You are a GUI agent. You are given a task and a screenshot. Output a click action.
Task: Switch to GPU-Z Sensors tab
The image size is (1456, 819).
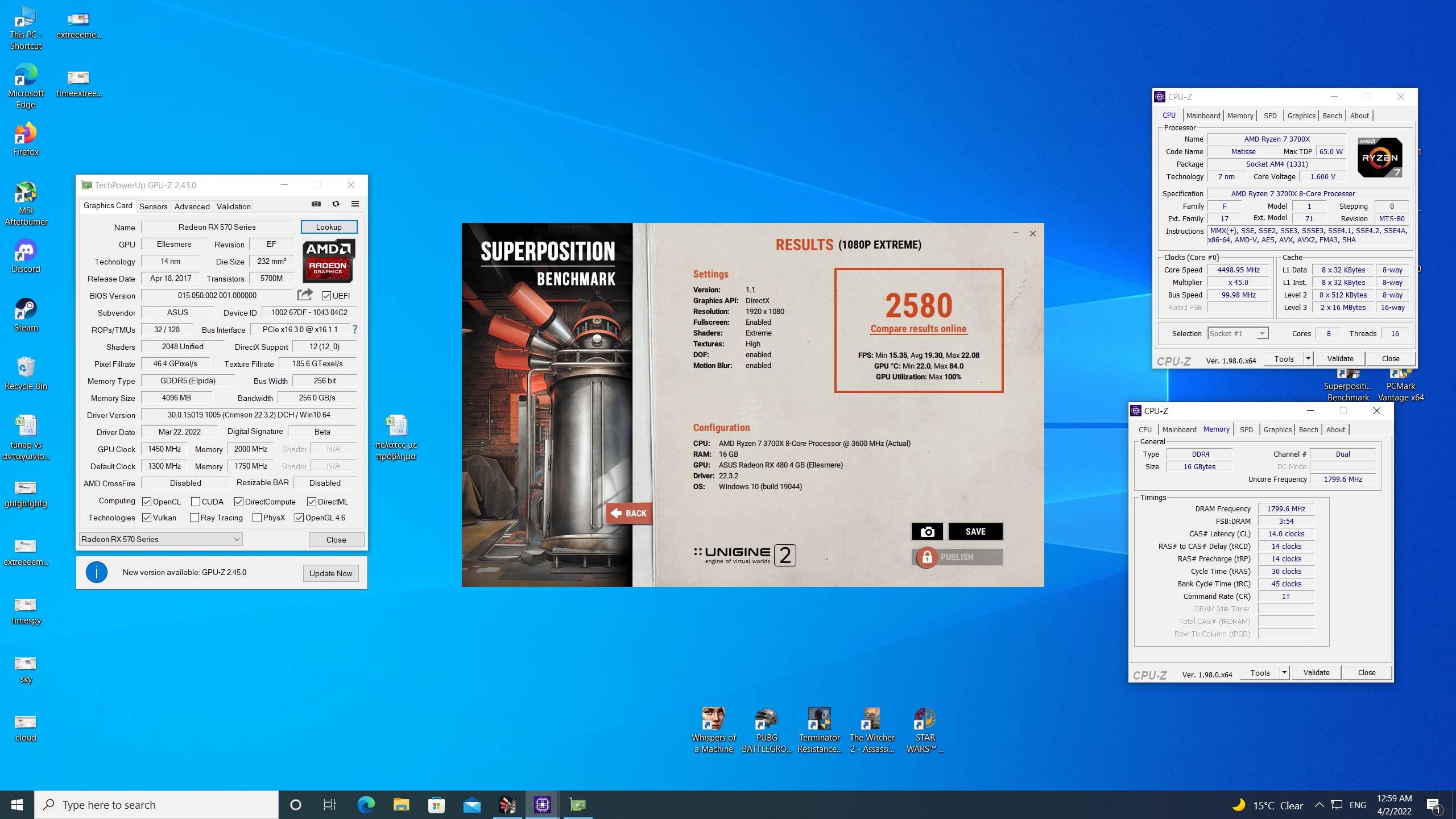coord(153,206)
